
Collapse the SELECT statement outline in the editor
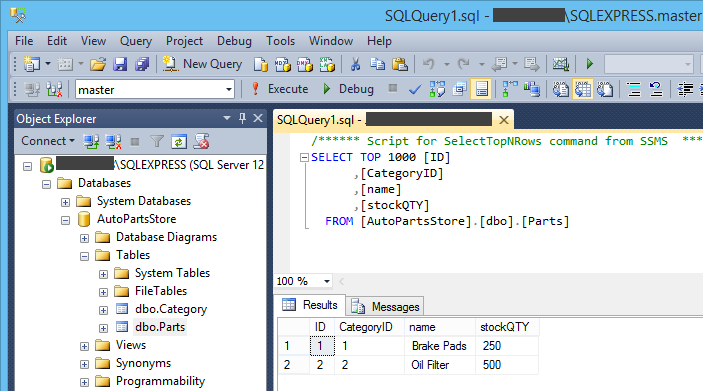click(x=304, y=157)
